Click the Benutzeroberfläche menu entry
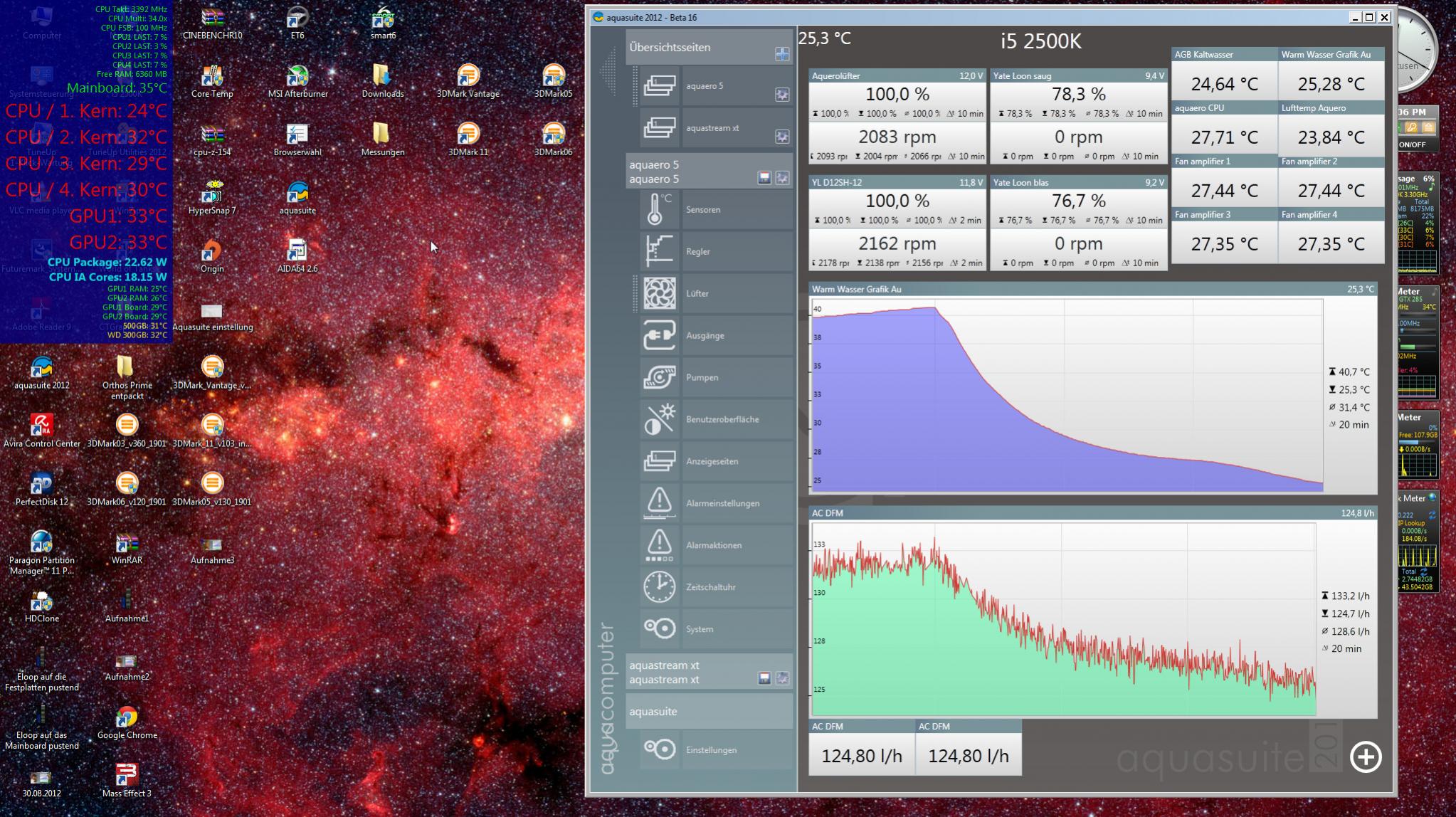Screen dimensions: 1456x817 tap(722, 419)
